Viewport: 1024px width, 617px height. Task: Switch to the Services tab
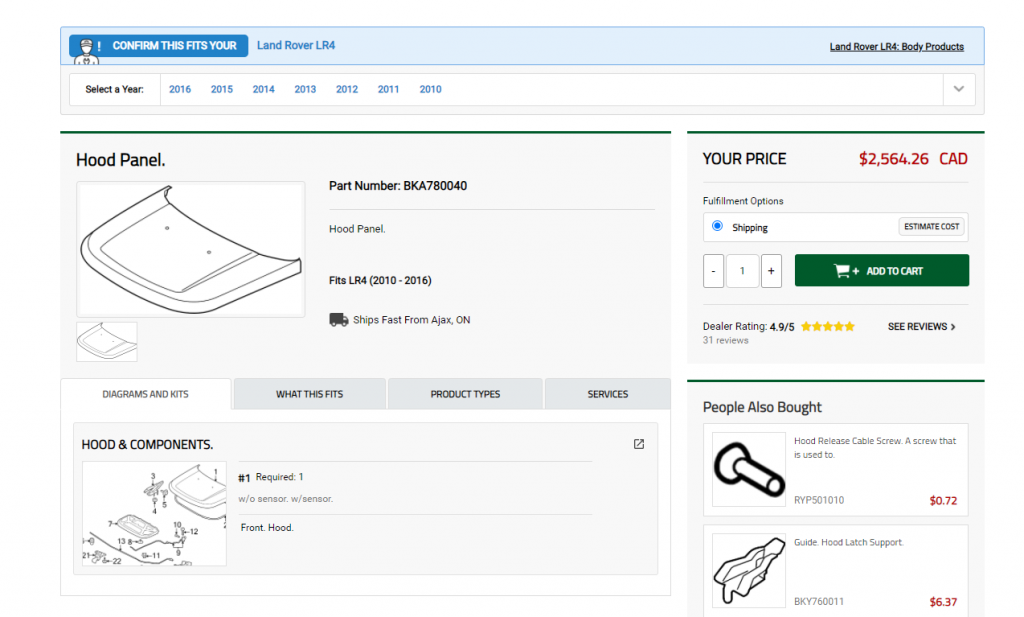click(x=607, y=394)
